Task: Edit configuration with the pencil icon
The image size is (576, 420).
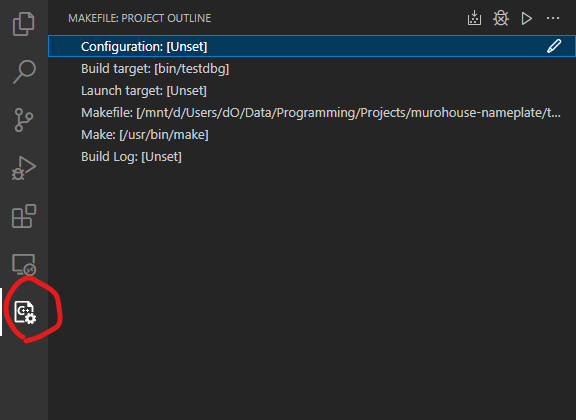Action: (554, 46)
